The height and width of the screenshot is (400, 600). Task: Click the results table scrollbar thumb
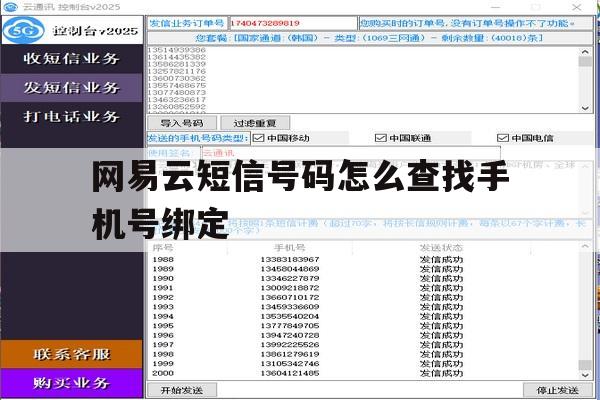click(585, 365)
